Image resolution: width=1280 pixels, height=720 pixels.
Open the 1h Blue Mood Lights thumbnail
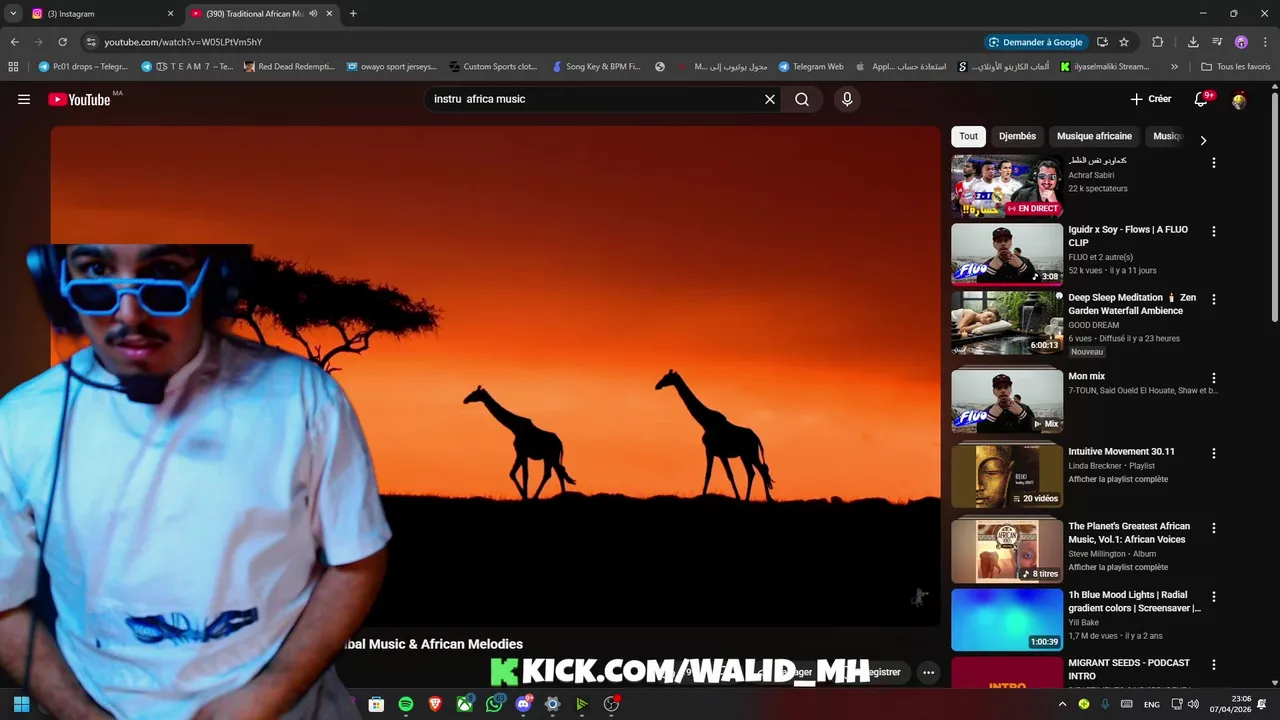pyautogui.click(x=1007, y=619)
